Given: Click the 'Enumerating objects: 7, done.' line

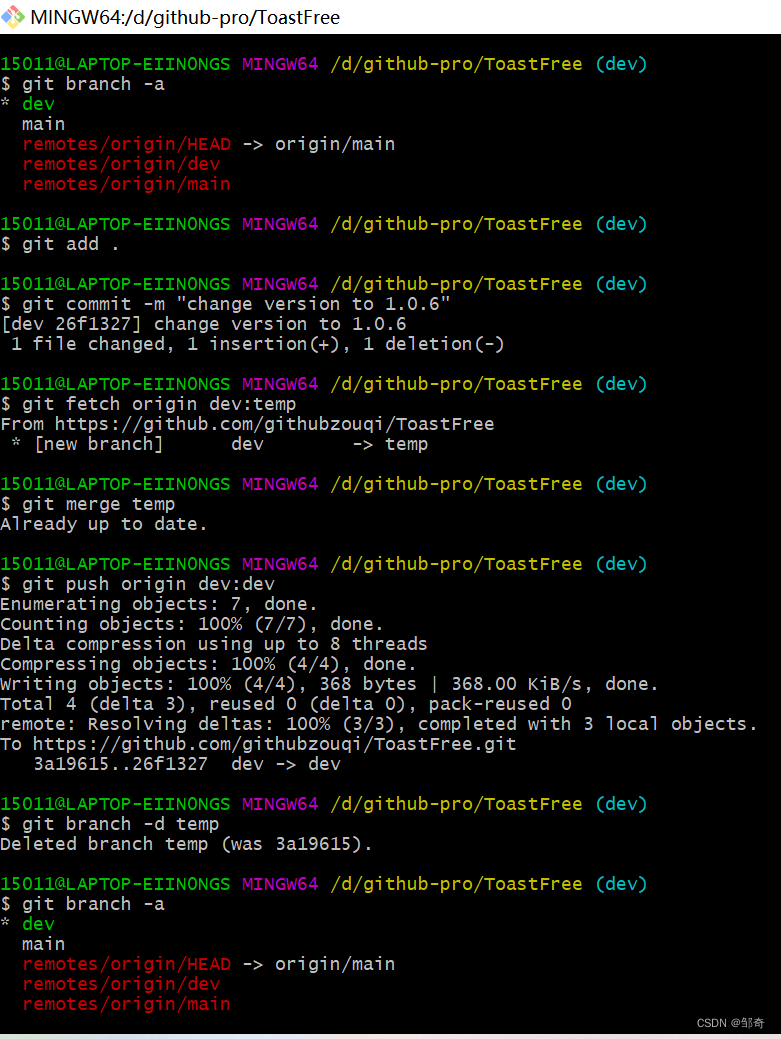Looking at the screenshot, I should click(x=159, y=604).
